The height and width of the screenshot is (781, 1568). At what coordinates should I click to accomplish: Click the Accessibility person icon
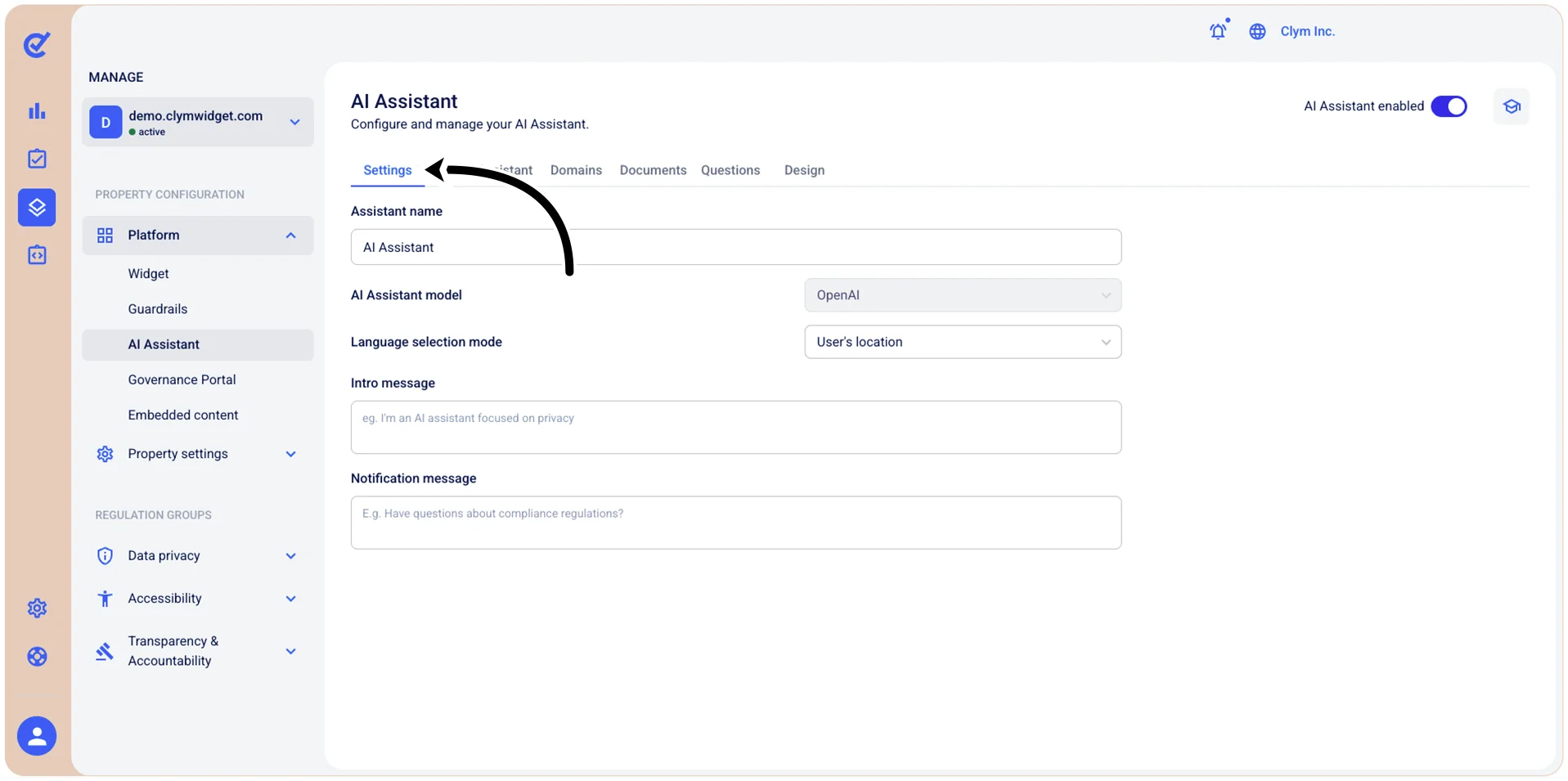tap(105, 599)
